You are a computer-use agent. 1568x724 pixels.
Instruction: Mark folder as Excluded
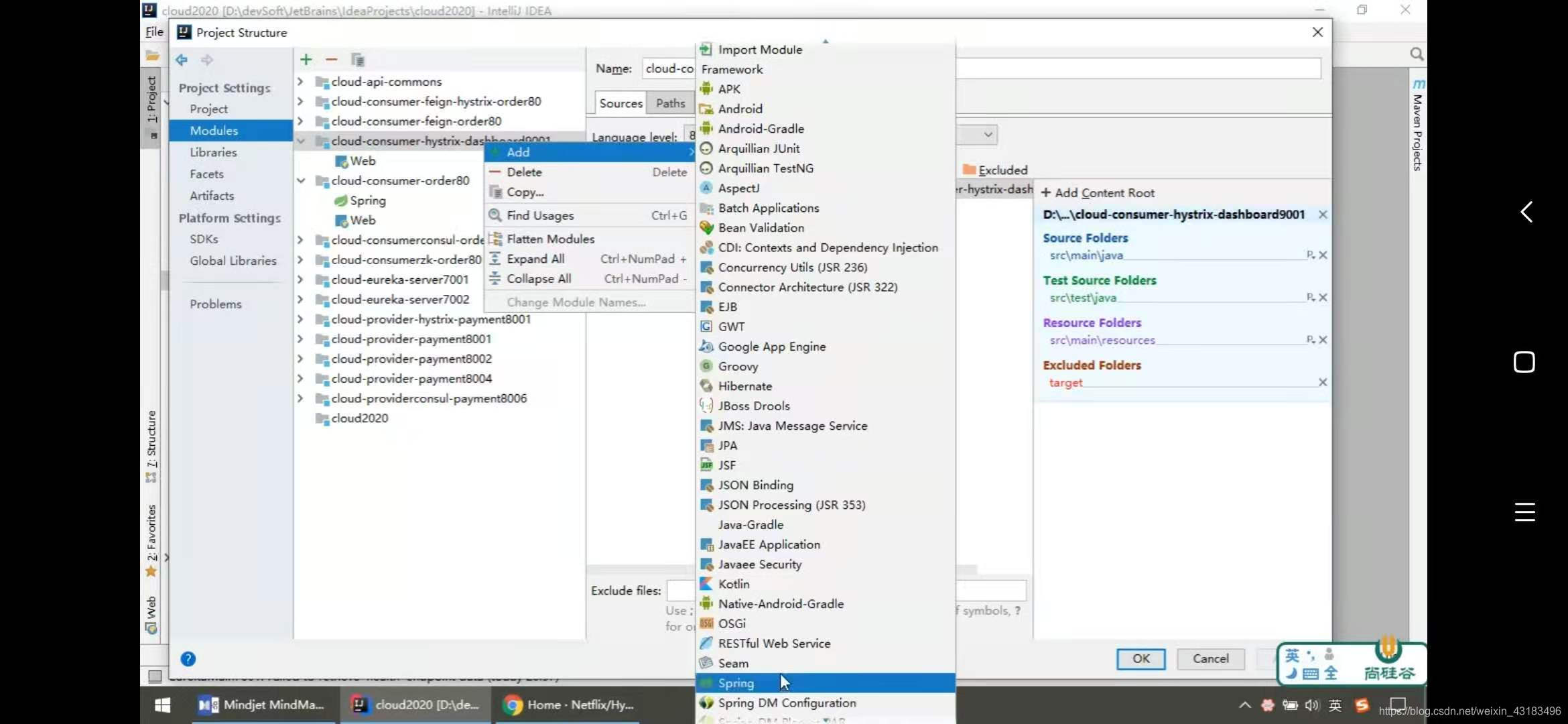pyautogui.click(x=995, y=170)
